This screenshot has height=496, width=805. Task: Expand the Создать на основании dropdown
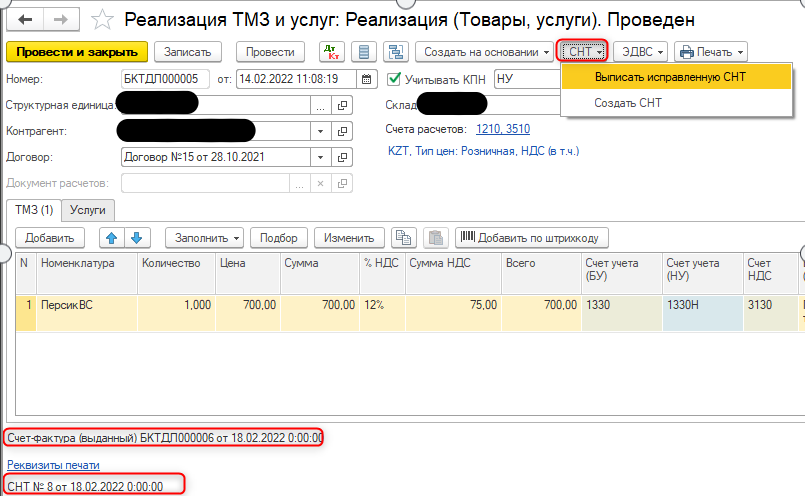click(x=485, y=52)
